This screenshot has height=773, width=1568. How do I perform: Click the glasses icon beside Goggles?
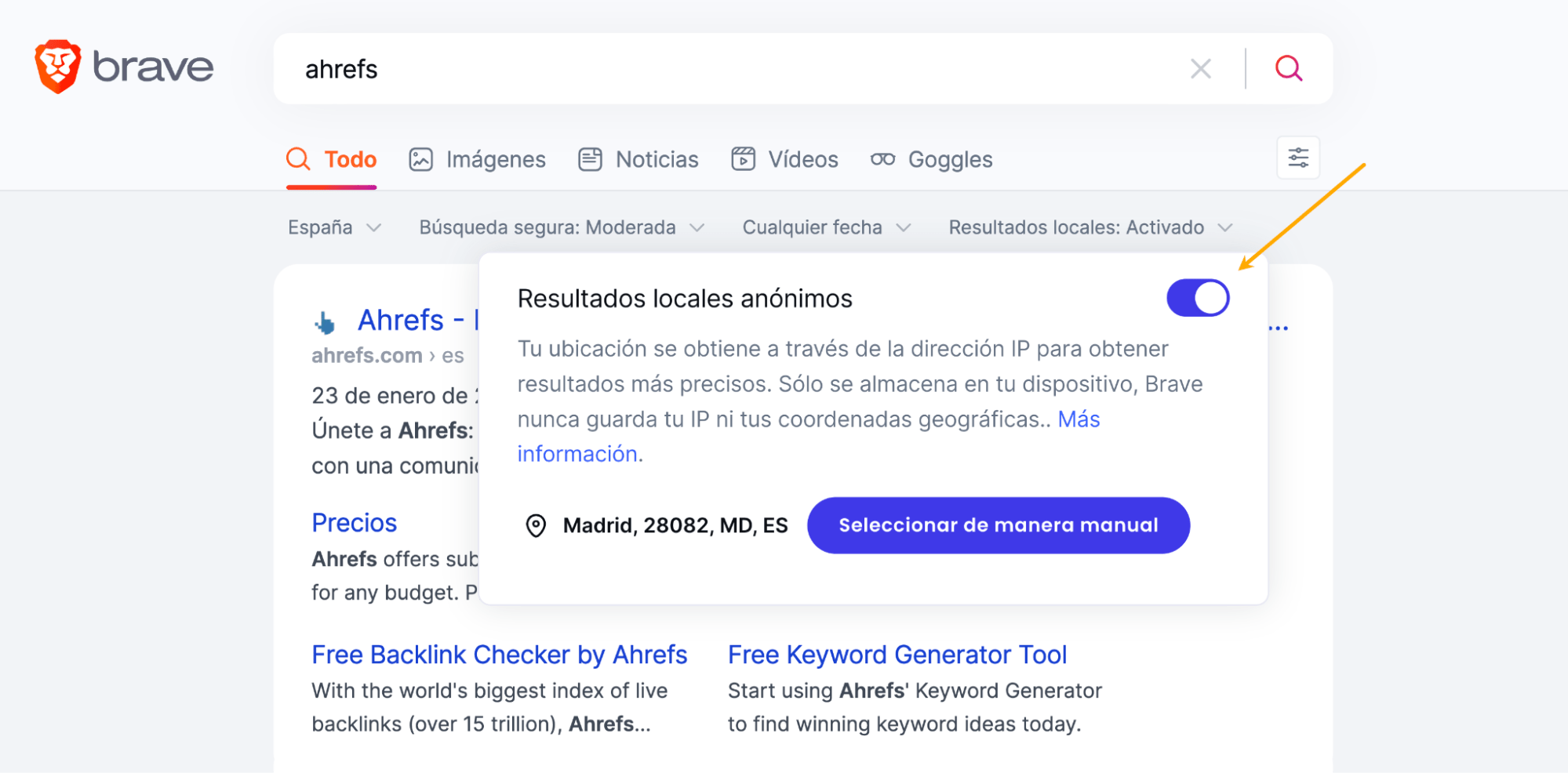tap(883, 158)
